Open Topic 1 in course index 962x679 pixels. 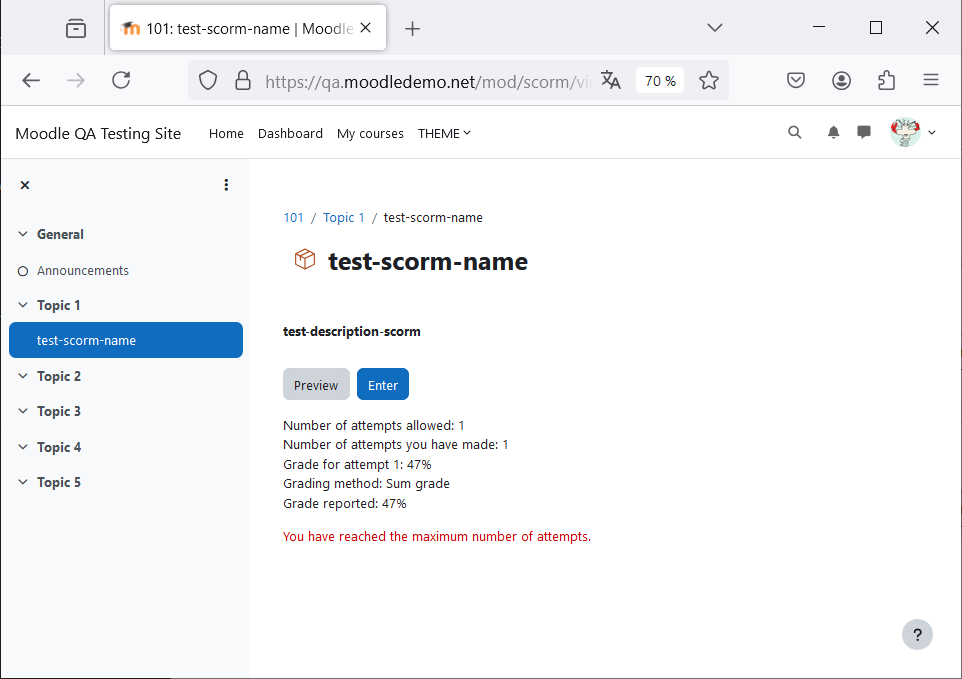coord(58,305)
